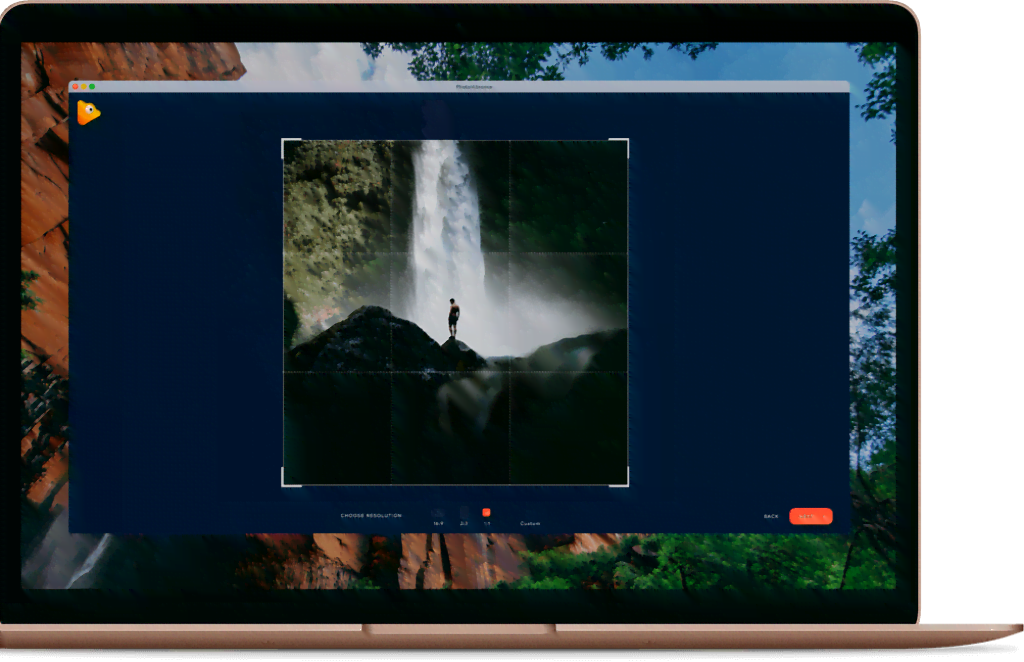
Task: Click the Next button
Action: point(812,516)
